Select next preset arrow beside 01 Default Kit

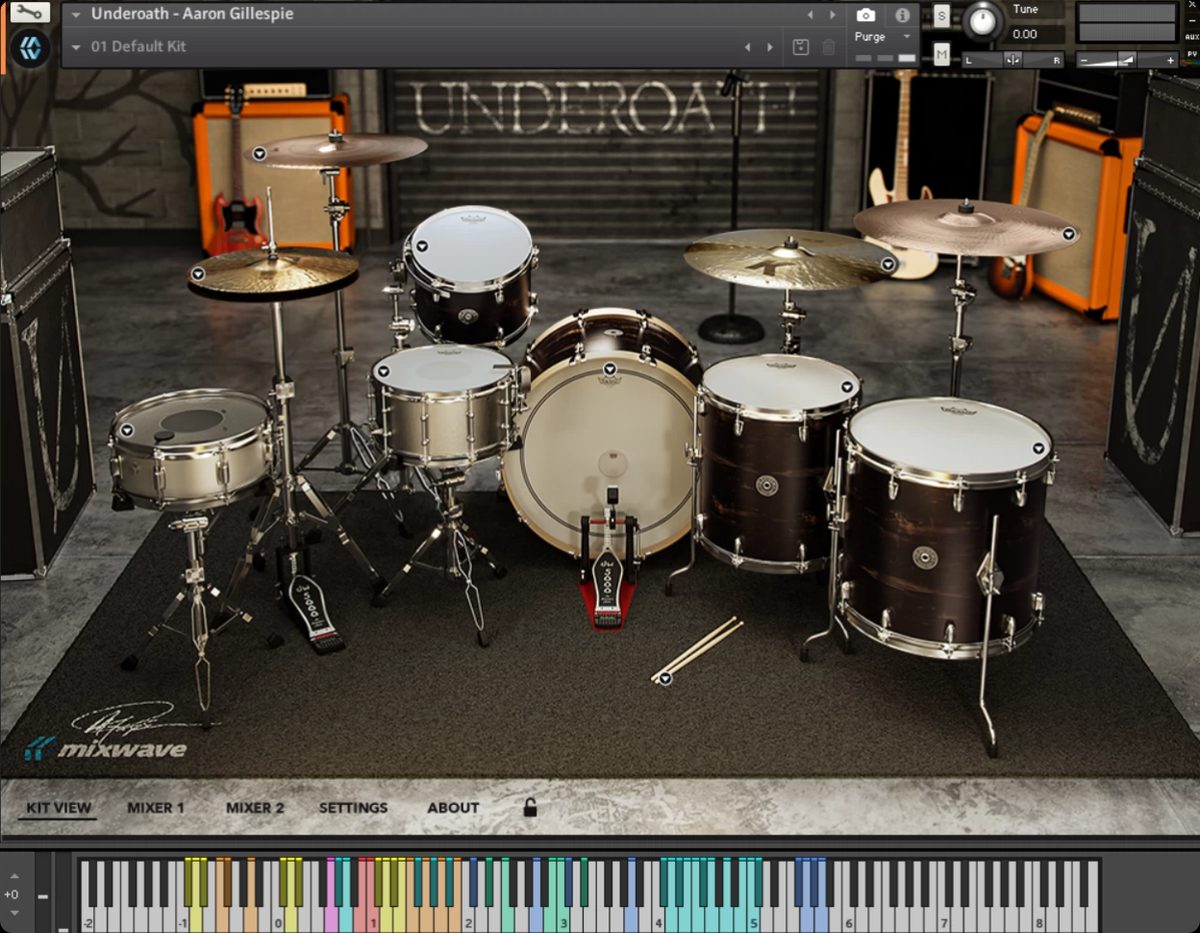tap(769, 47)
